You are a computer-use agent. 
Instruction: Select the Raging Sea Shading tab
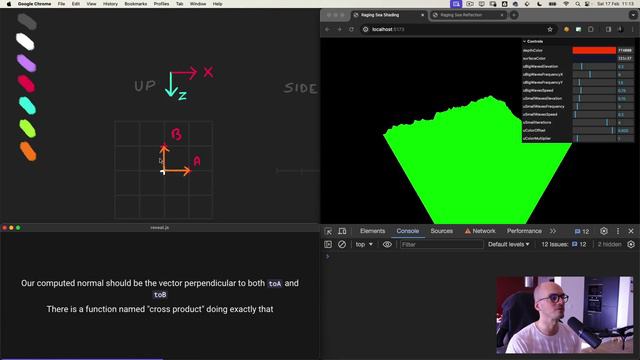pos(389,15)
